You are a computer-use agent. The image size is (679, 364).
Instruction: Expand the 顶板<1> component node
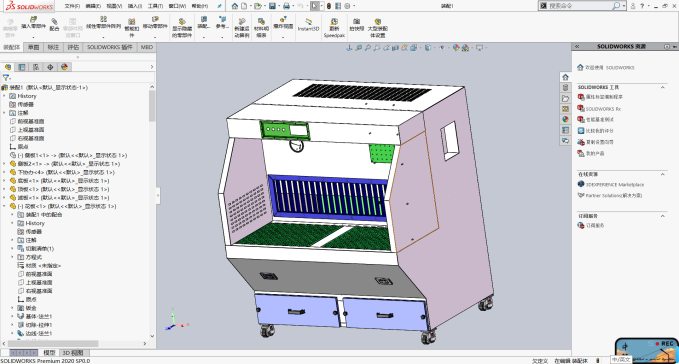pos(5,189)
